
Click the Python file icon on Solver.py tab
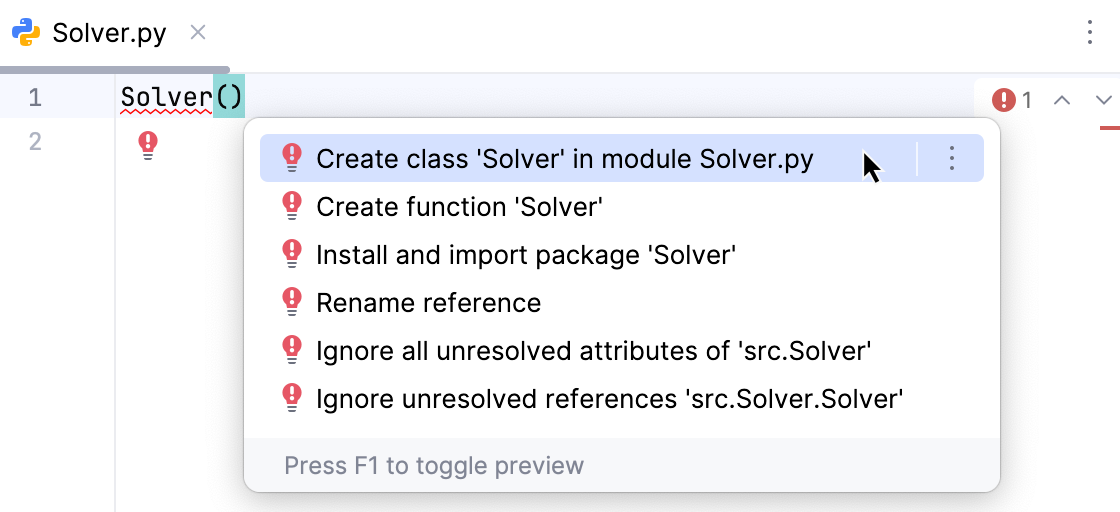click(x=26, y=32)
